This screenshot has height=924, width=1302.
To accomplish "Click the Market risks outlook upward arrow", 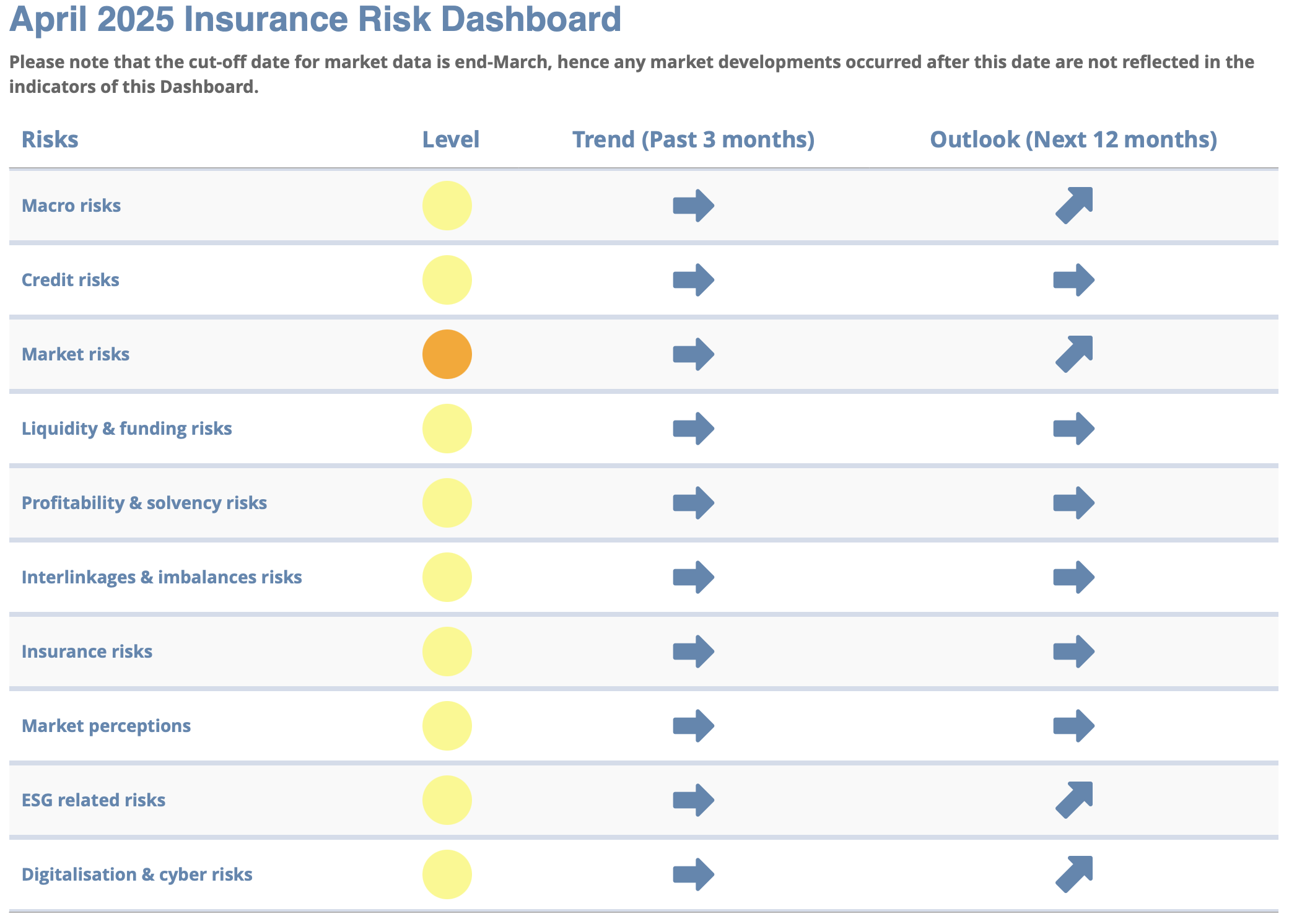I will [1074, 354].
